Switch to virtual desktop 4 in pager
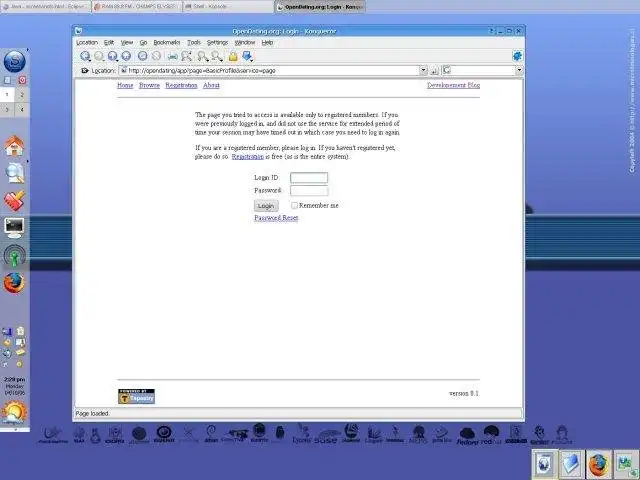 22,110
